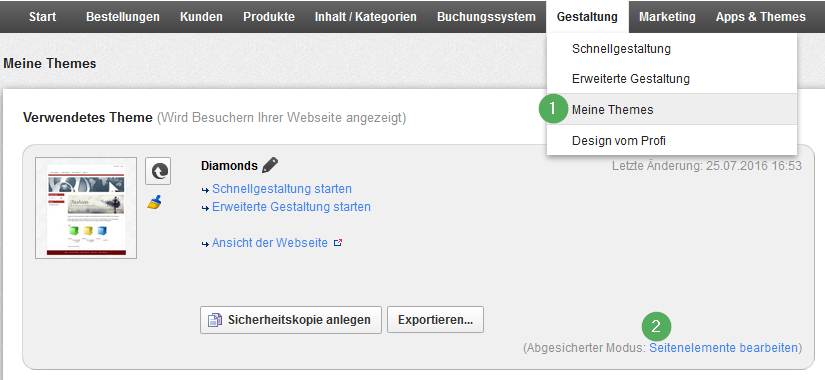This screenshot has height=380, width=825.
Task: Open the Diamonds theme preview thumbnail
Action: click(86, 208)
